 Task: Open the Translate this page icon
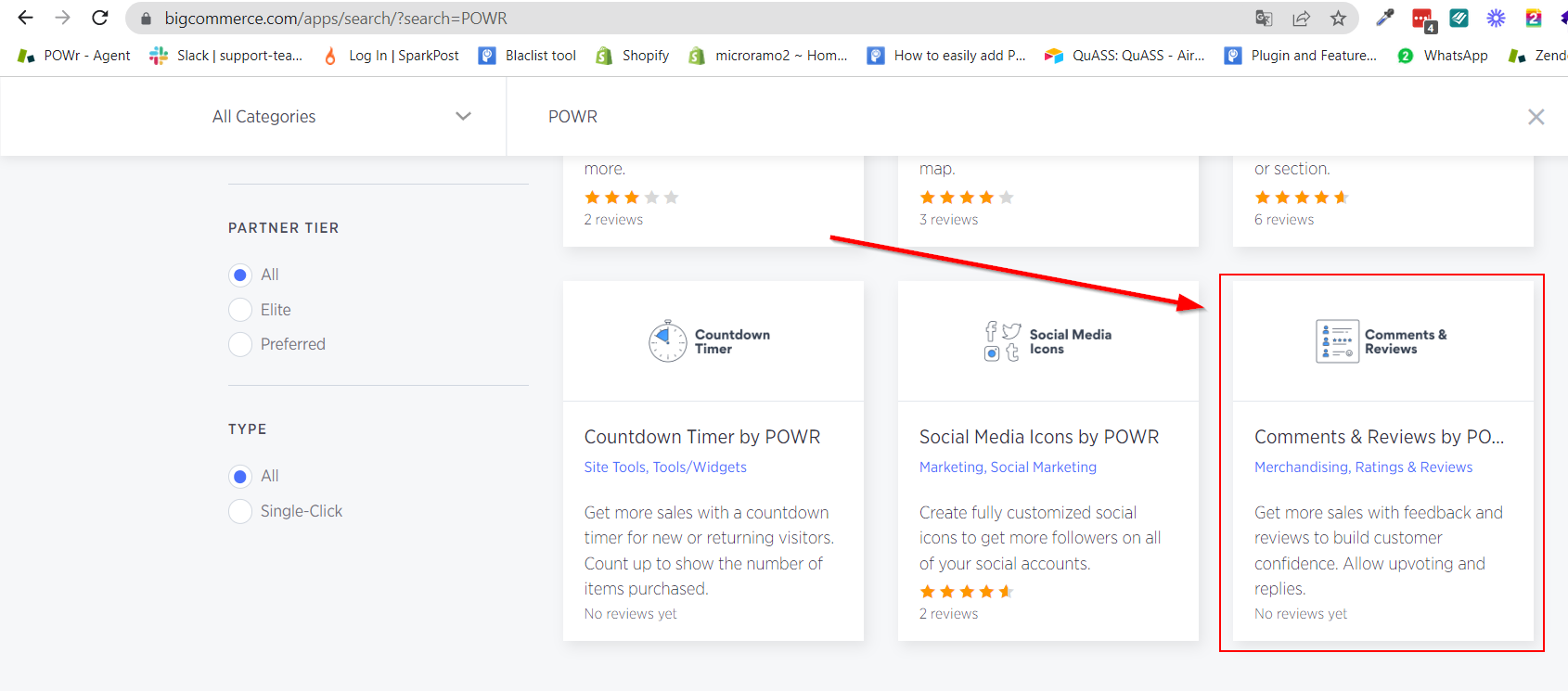point(1264,19)
